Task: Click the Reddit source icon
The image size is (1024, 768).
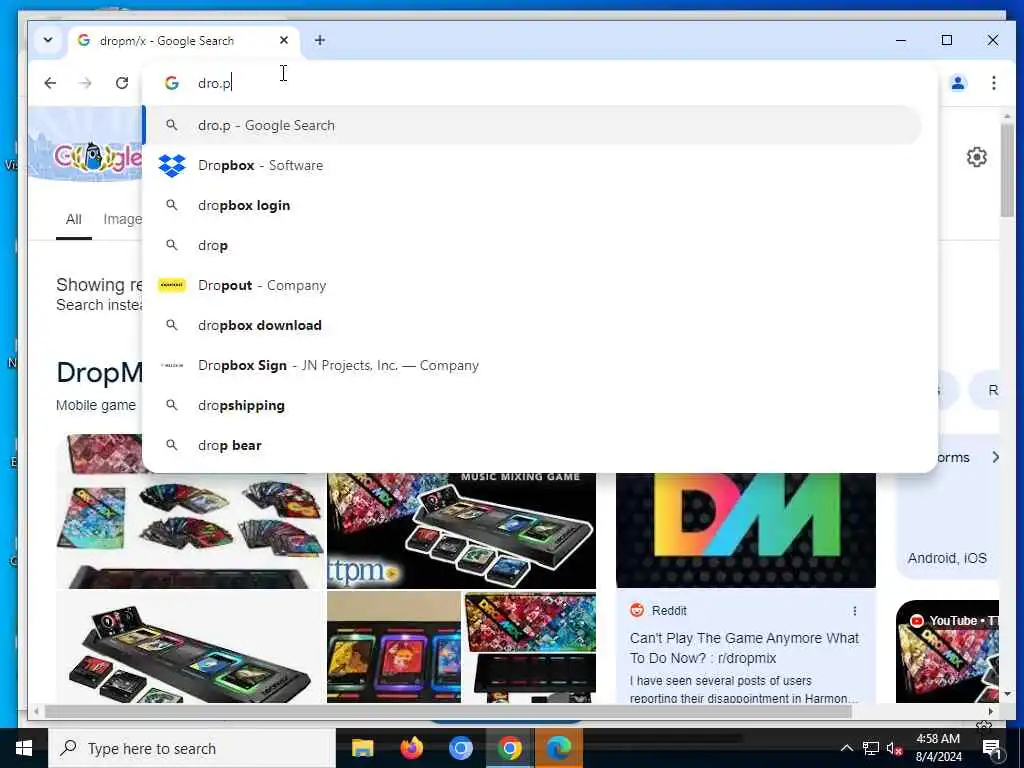Action: coord(637,610)
